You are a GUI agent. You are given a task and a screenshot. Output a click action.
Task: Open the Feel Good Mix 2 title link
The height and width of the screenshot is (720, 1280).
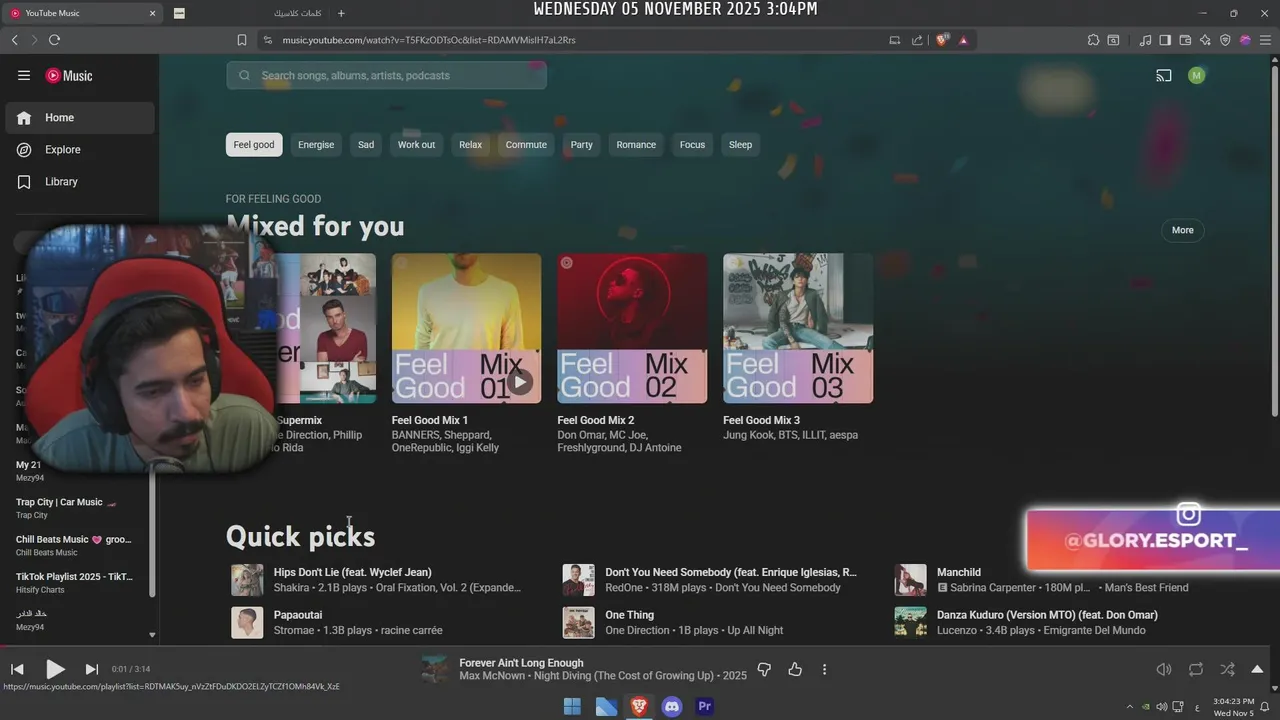pyautogui.click(x=596, y=420)
